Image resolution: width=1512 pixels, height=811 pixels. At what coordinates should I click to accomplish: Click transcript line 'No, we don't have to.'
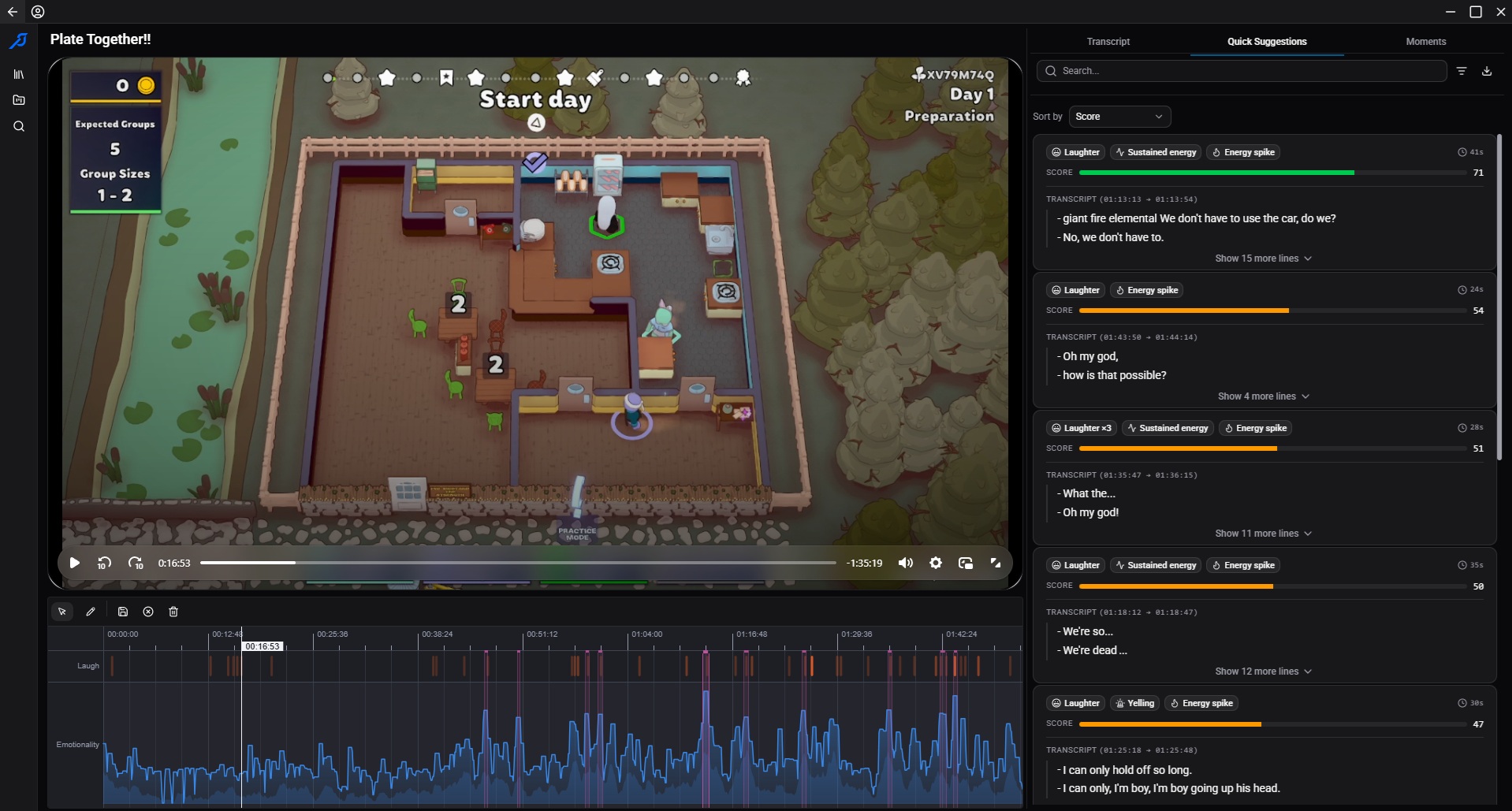(x=1112, y=237)
